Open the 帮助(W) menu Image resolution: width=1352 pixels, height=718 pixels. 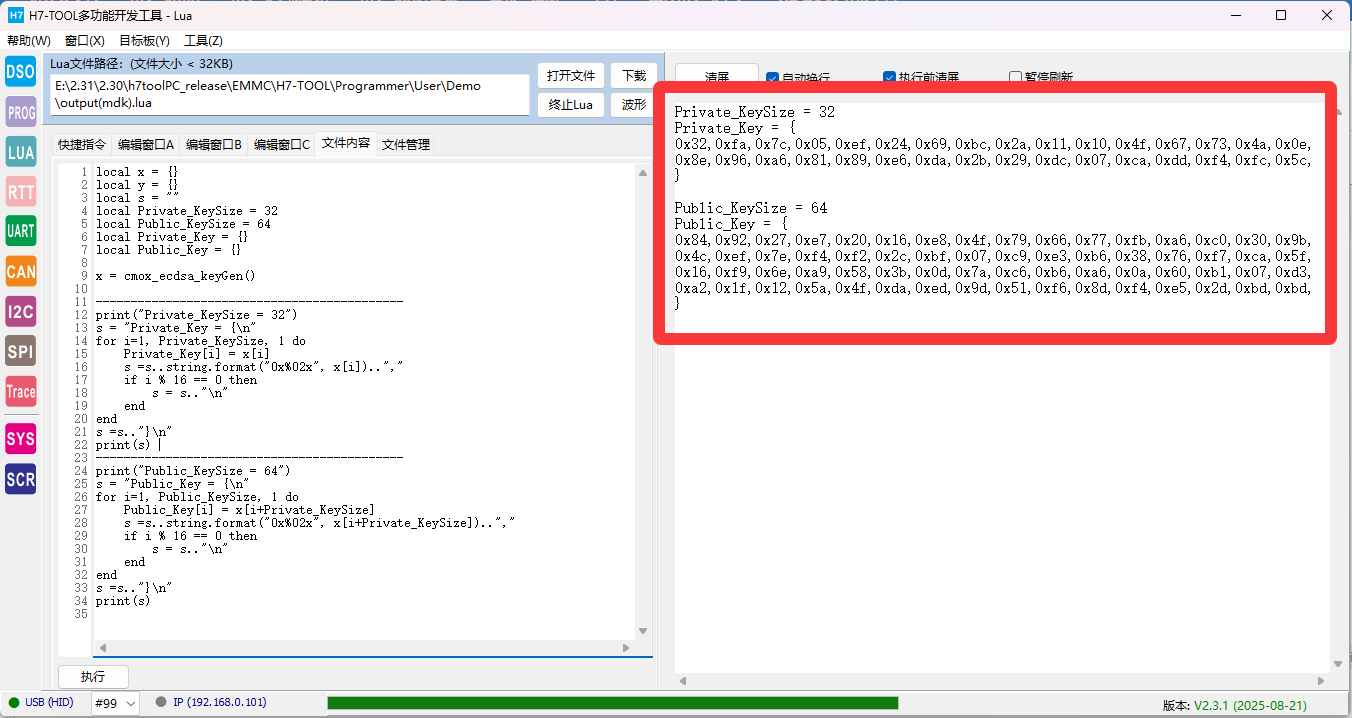coord(29,41)
